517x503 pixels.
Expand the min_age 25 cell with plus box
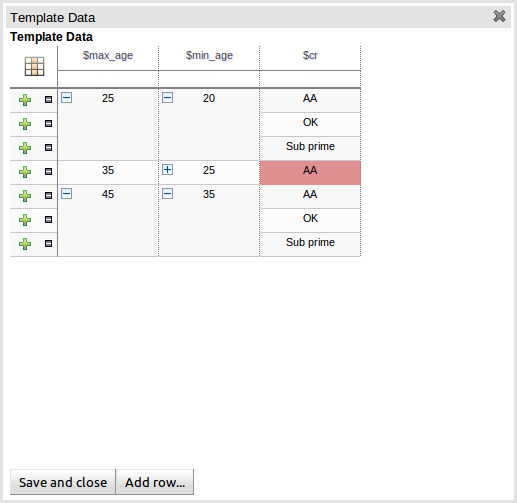click(x=167, y=170)
